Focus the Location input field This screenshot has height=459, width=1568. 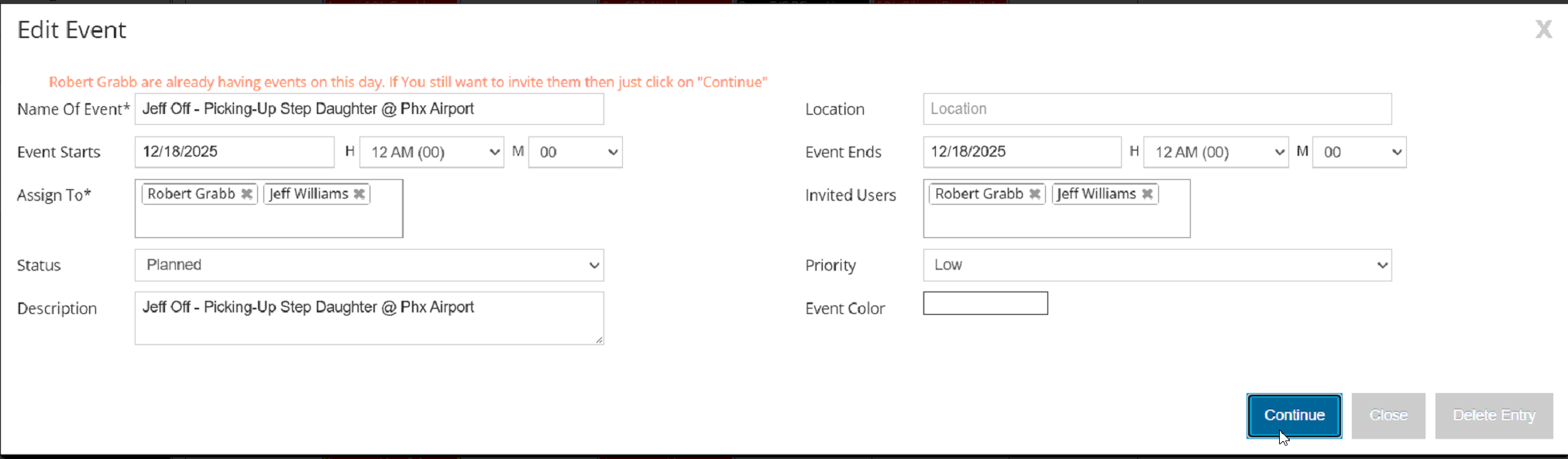click(x=1157, y=109)
